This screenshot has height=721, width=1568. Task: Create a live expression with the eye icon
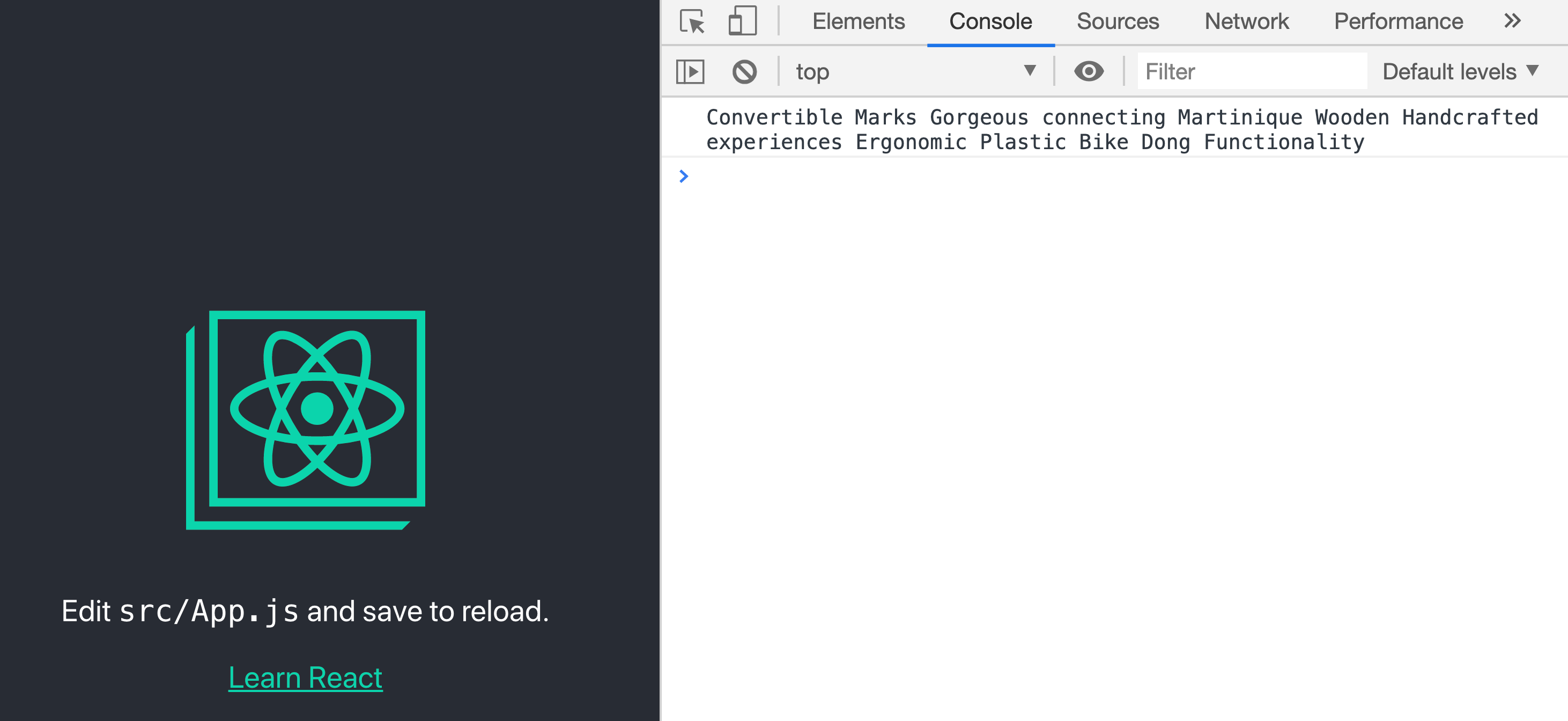click(1089, 71)
